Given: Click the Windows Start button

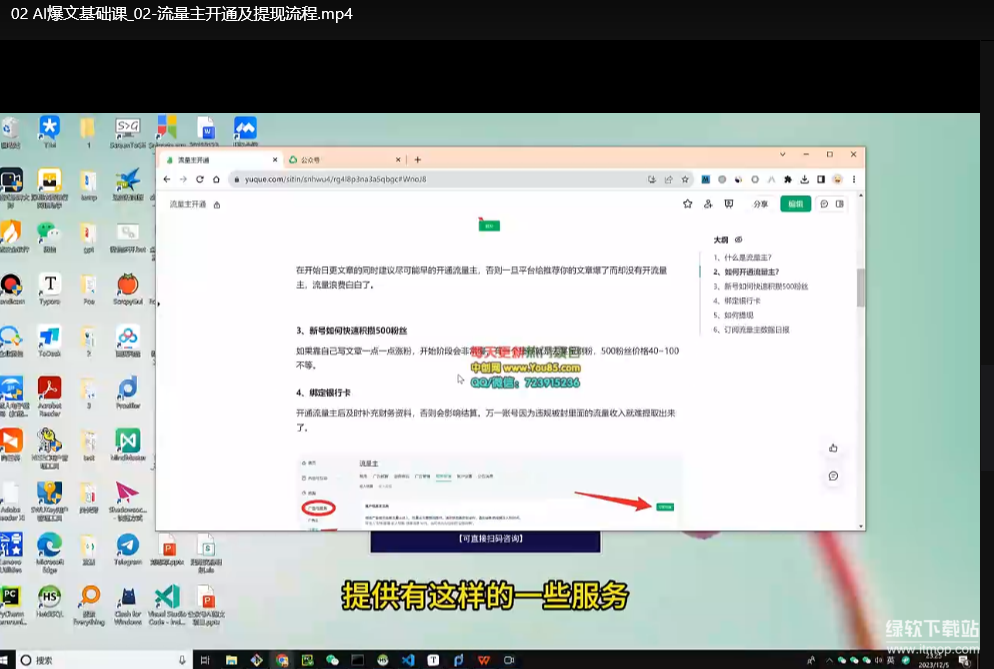Looking at the screenshot, I should 5,660.
